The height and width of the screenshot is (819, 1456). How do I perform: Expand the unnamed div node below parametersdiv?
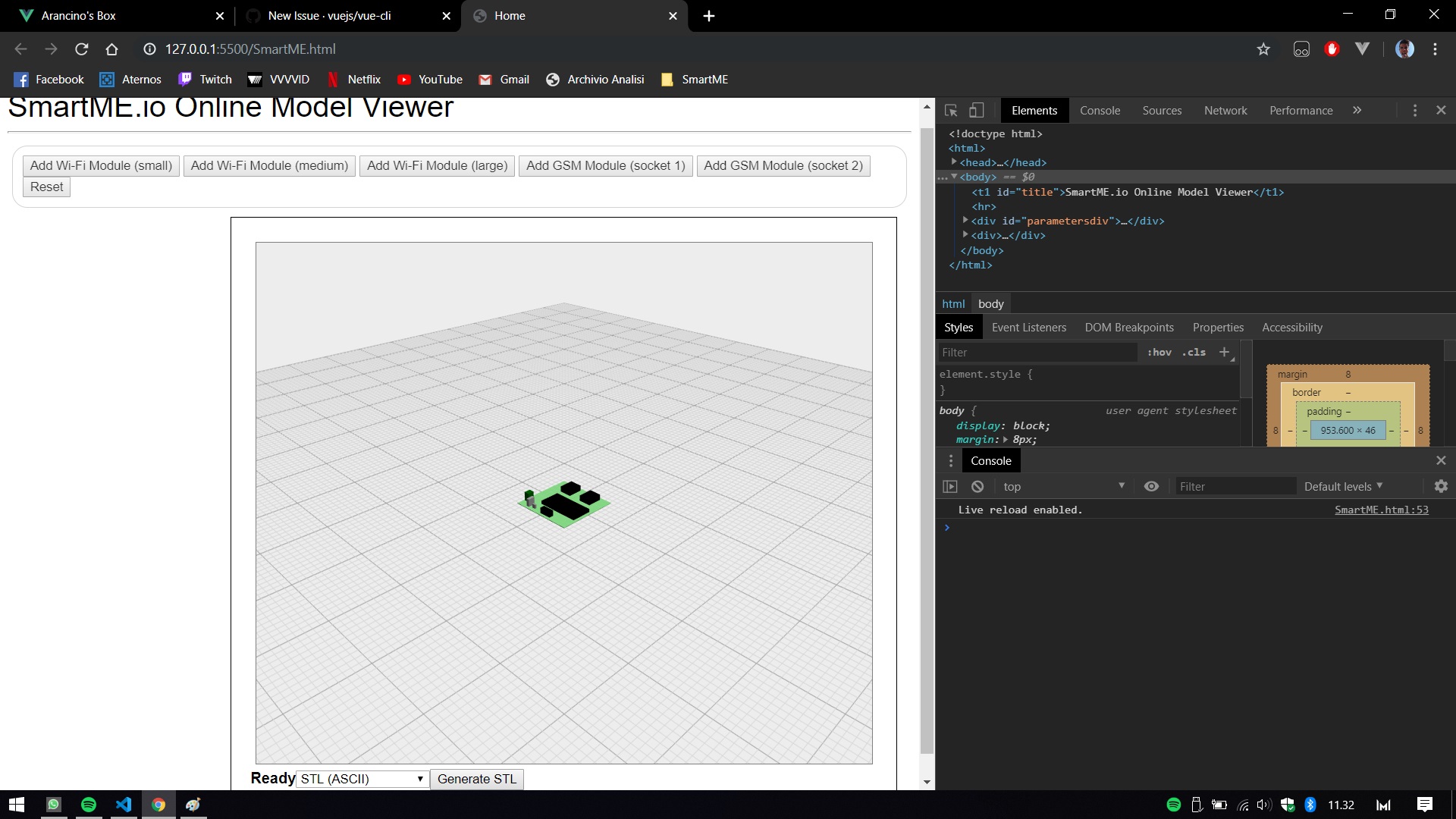pos(965,235)
